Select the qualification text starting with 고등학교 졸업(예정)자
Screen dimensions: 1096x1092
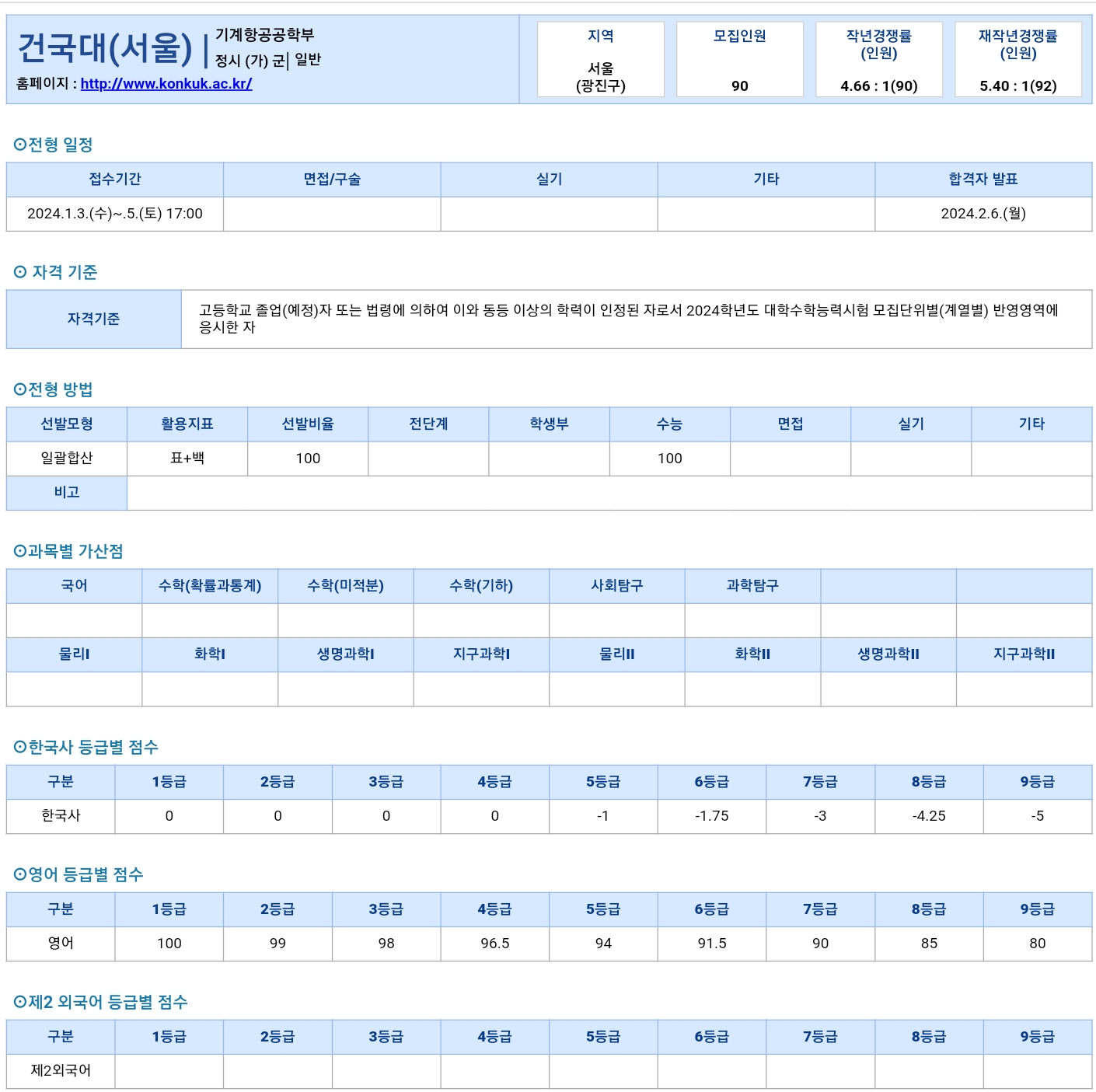click(629, 319)
